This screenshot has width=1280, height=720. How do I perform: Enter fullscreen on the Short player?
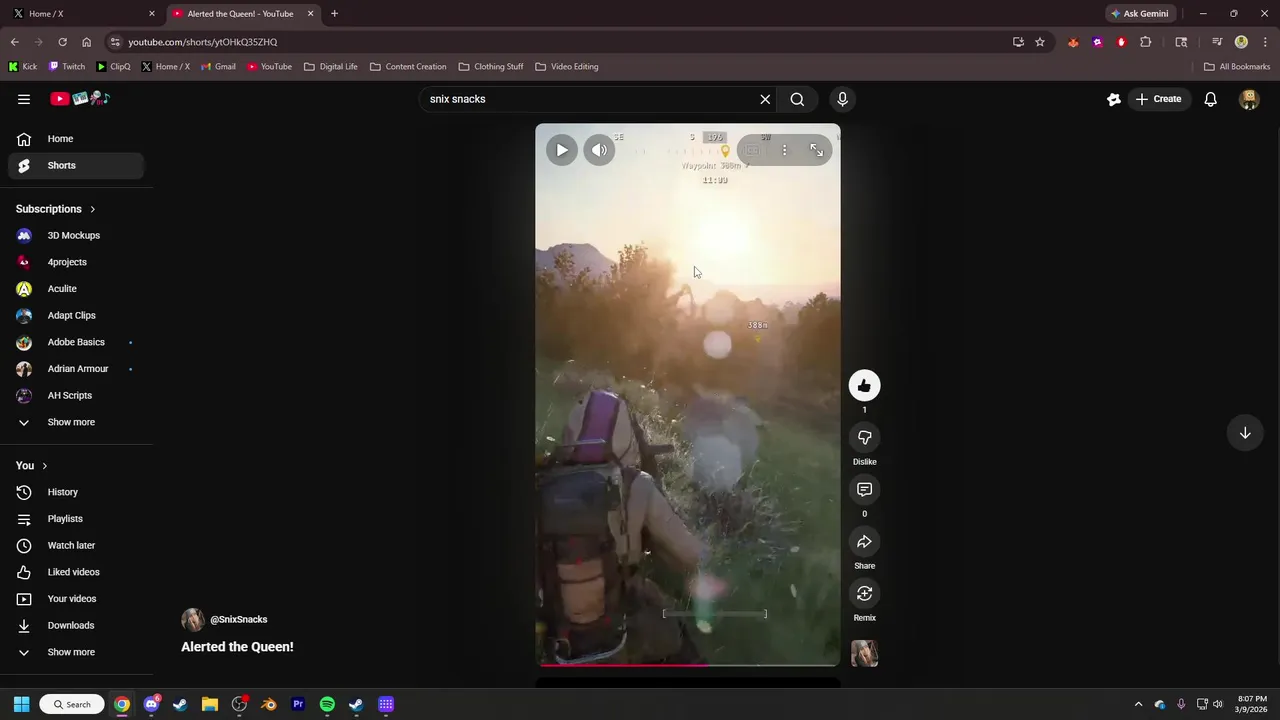817,150
